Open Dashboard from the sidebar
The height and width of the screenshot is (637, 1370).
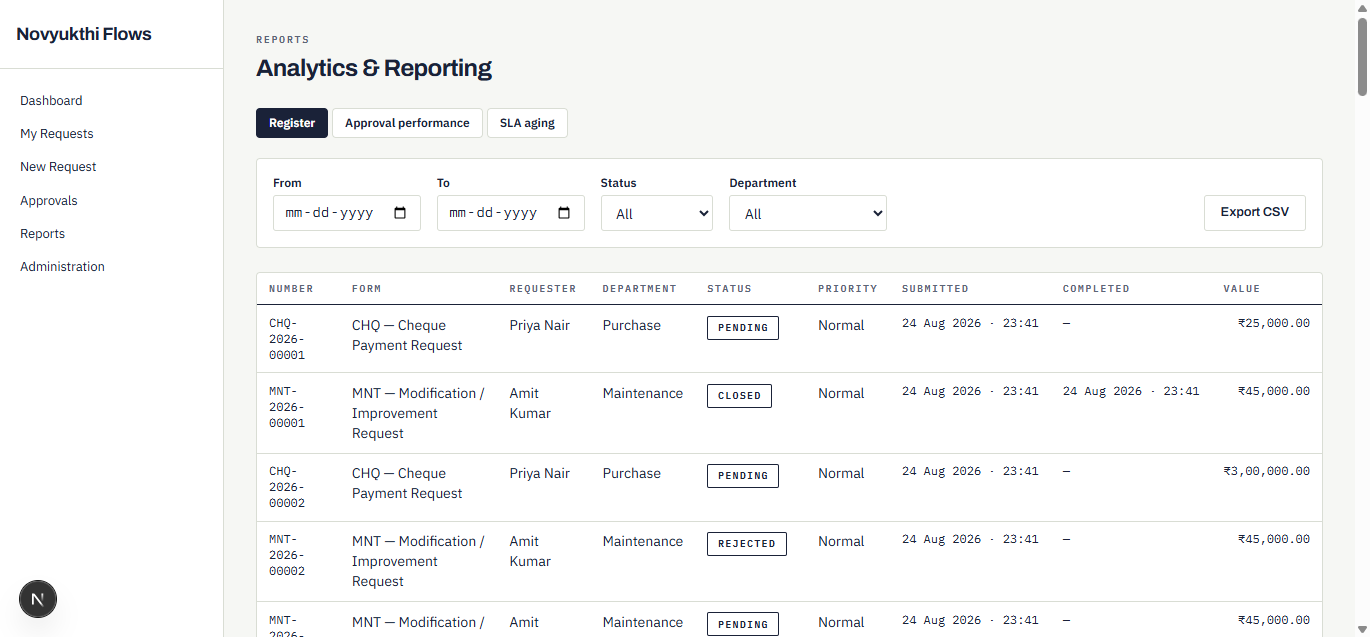[x=51, y=100]
